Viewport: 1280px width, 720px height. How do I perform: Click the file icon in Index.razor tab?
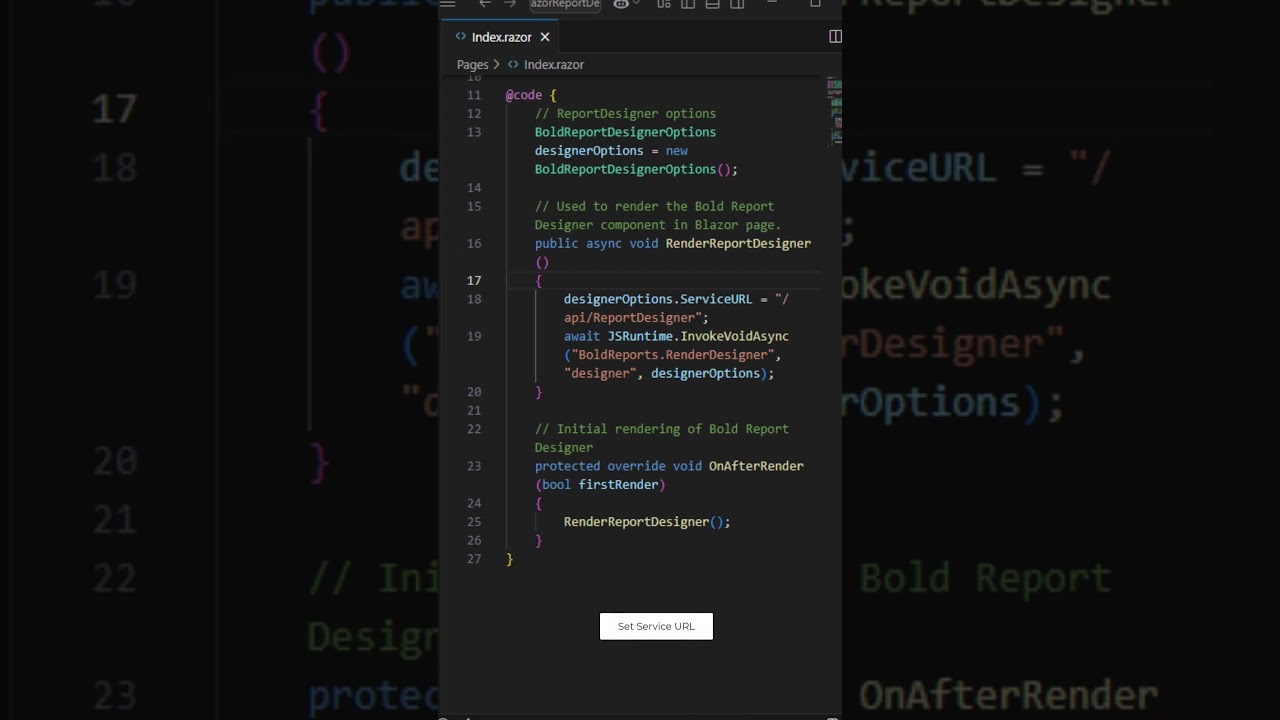[x=461, y=37]
